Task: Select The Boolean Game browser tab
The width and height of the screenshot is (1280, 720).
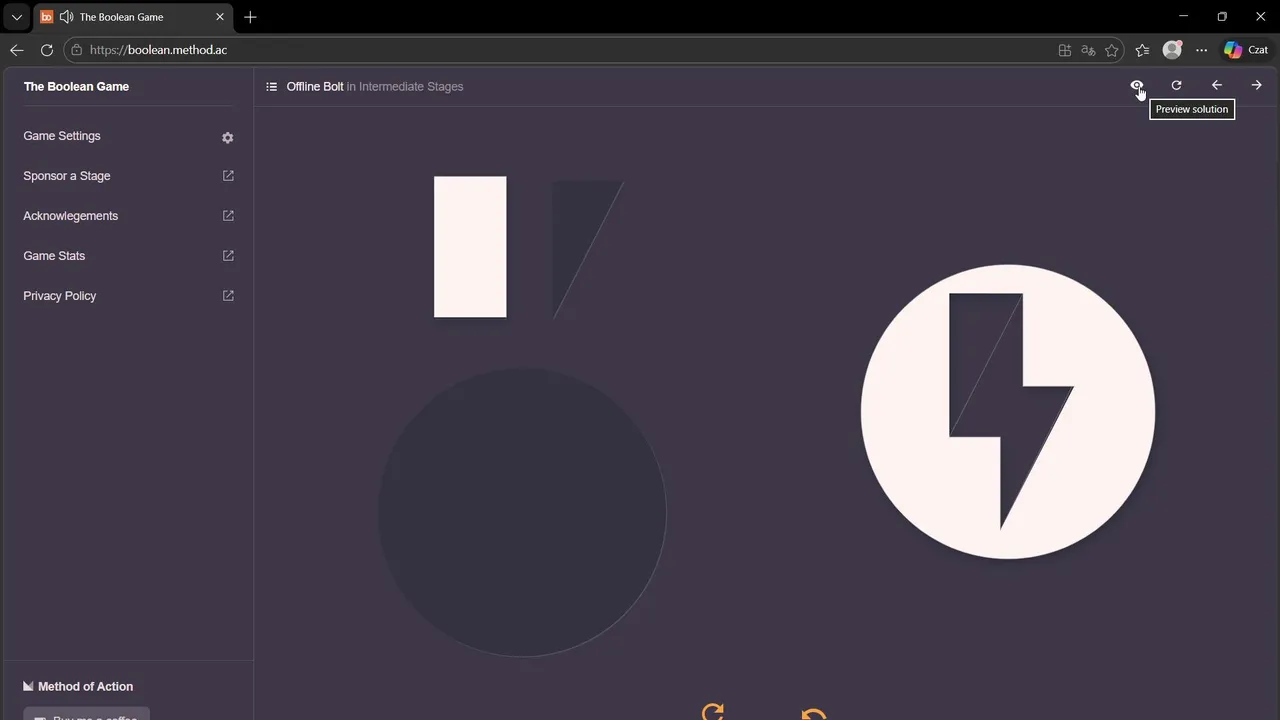Action: click(x=134, y=17)
